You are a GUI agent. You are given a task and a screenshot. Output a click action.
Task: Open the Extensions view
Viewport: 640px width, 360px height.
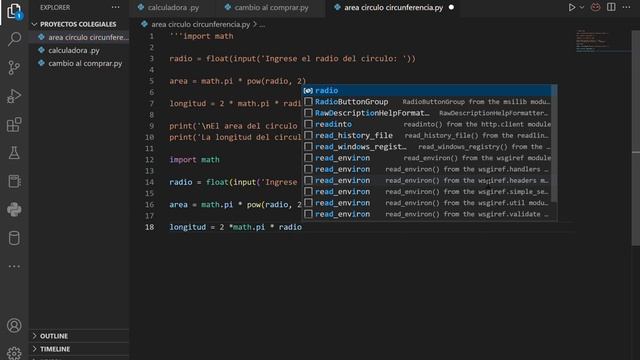[x=14, y=124]
